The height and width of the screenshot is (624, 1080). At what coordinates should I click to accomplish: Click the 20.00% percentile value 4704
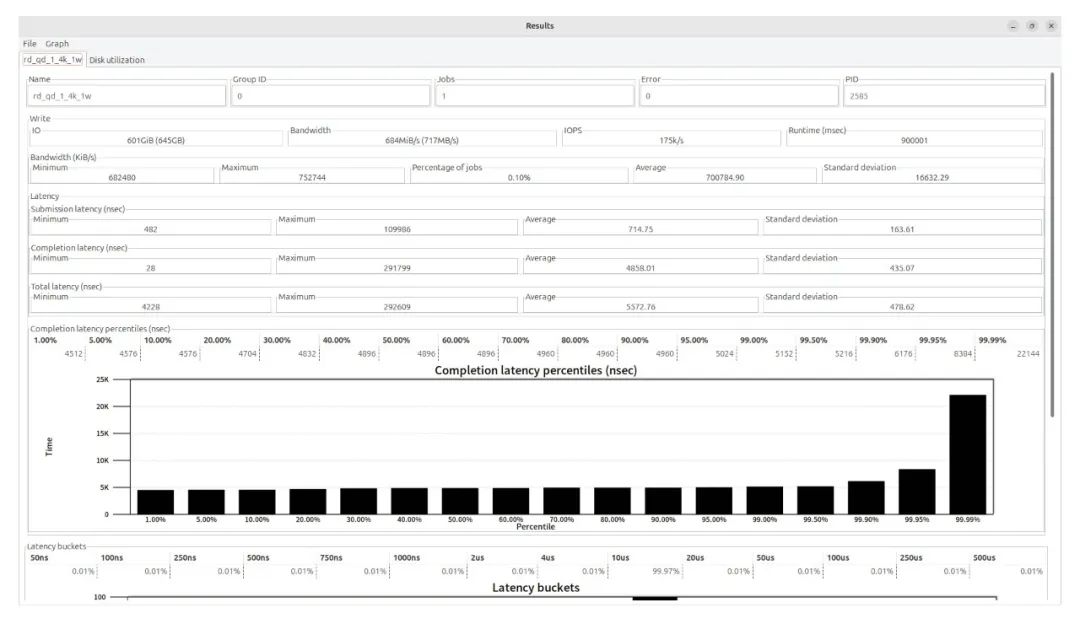coord(247,353)
